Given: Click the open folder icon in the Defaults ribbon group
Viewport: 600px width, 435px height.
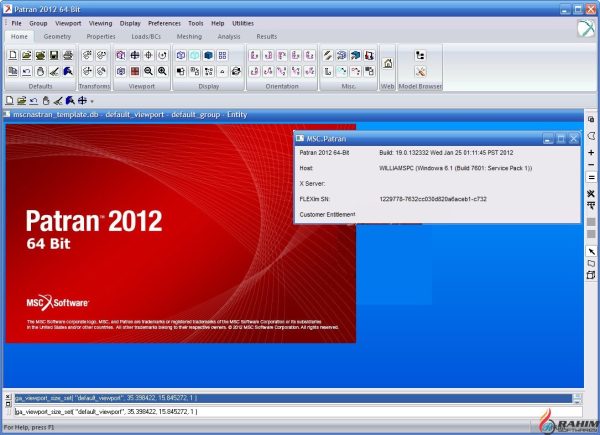Looking at the screenshot, I should pos(26,55).
